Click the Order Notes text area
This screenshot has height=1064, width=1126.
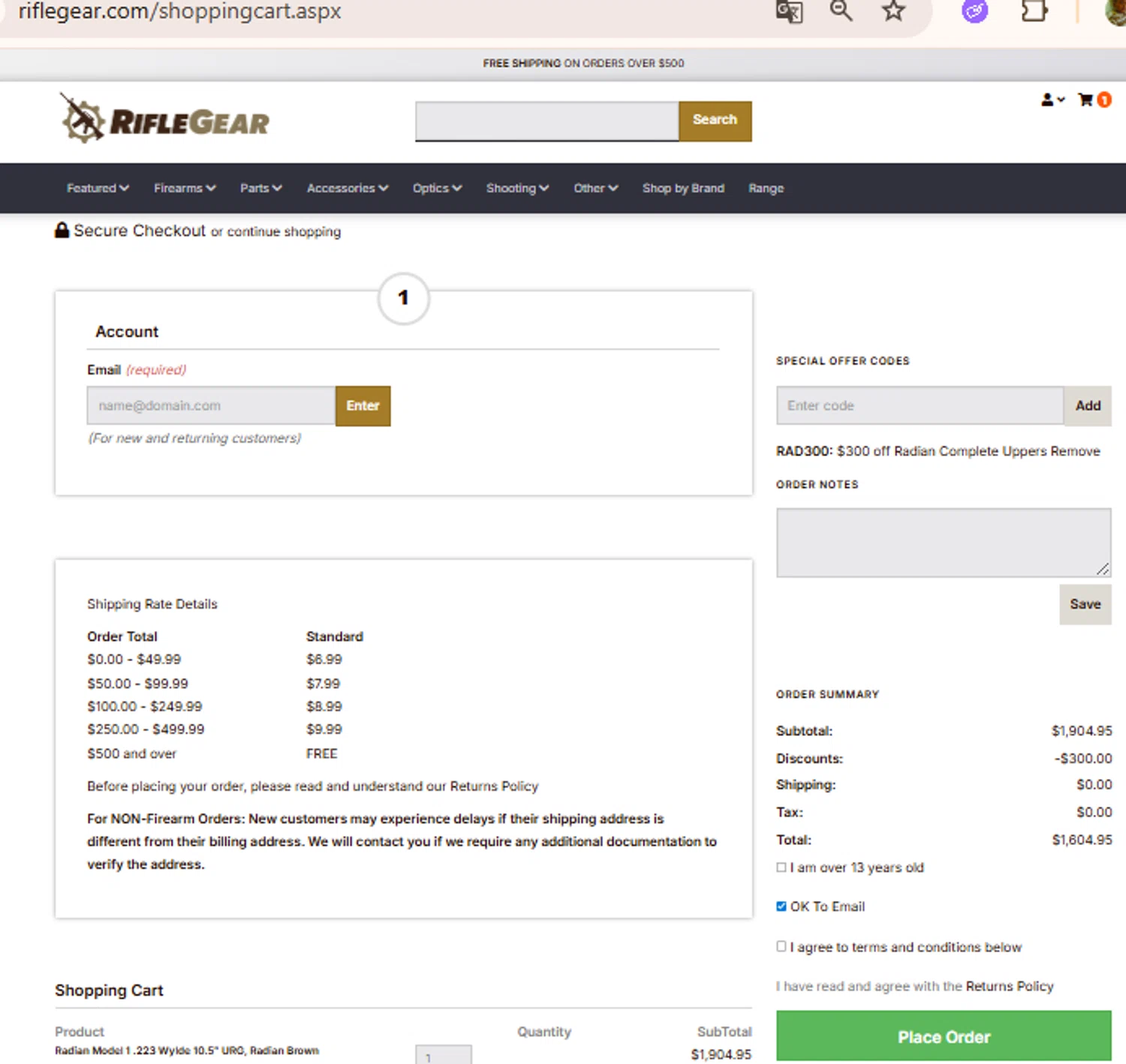(x=944, y=543)
